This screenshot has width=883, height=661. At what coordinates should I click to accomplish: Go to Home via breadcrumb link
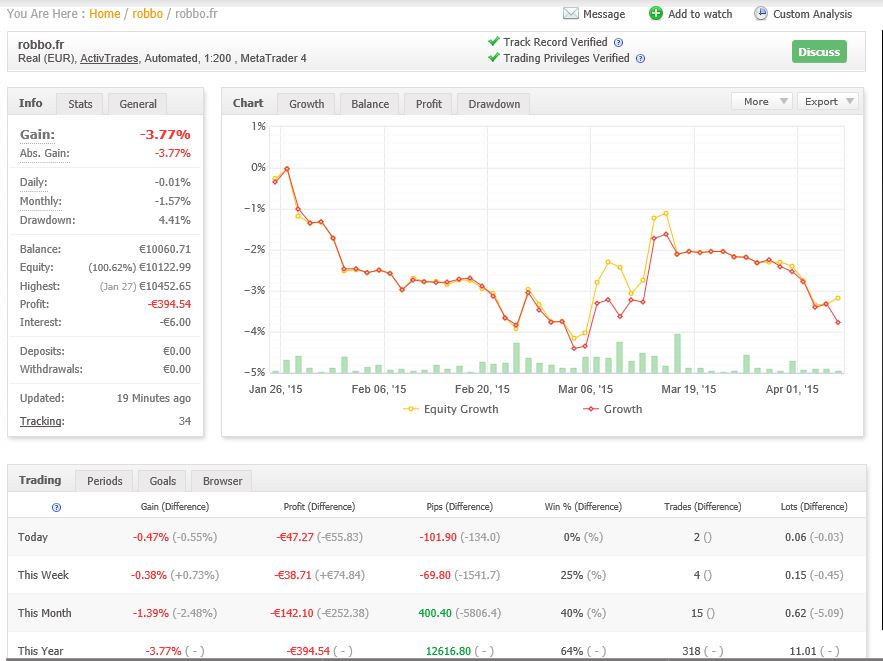point(104,14)
